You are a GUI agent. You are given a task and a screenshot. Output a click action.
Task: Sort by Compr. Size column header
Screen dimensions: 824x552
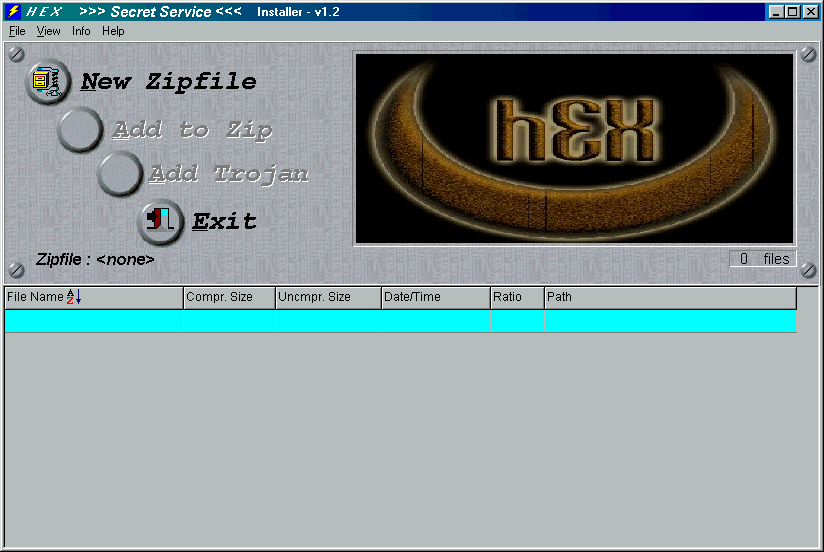[x=229, y=297]
